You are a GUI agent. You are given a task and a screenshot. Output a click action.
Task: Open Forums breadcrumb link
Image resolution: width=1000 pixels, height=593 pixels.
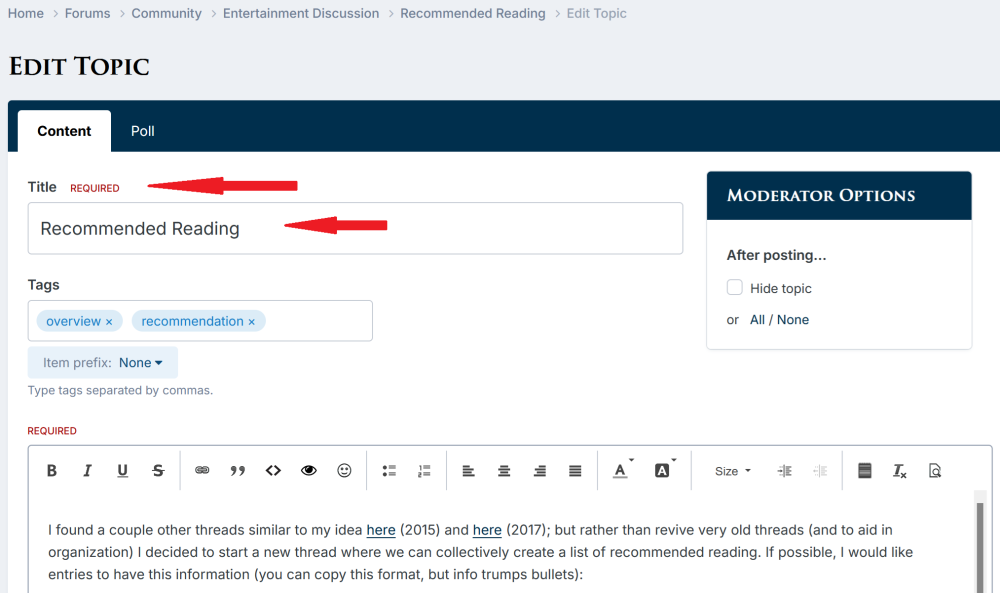(x=87, y=13)
